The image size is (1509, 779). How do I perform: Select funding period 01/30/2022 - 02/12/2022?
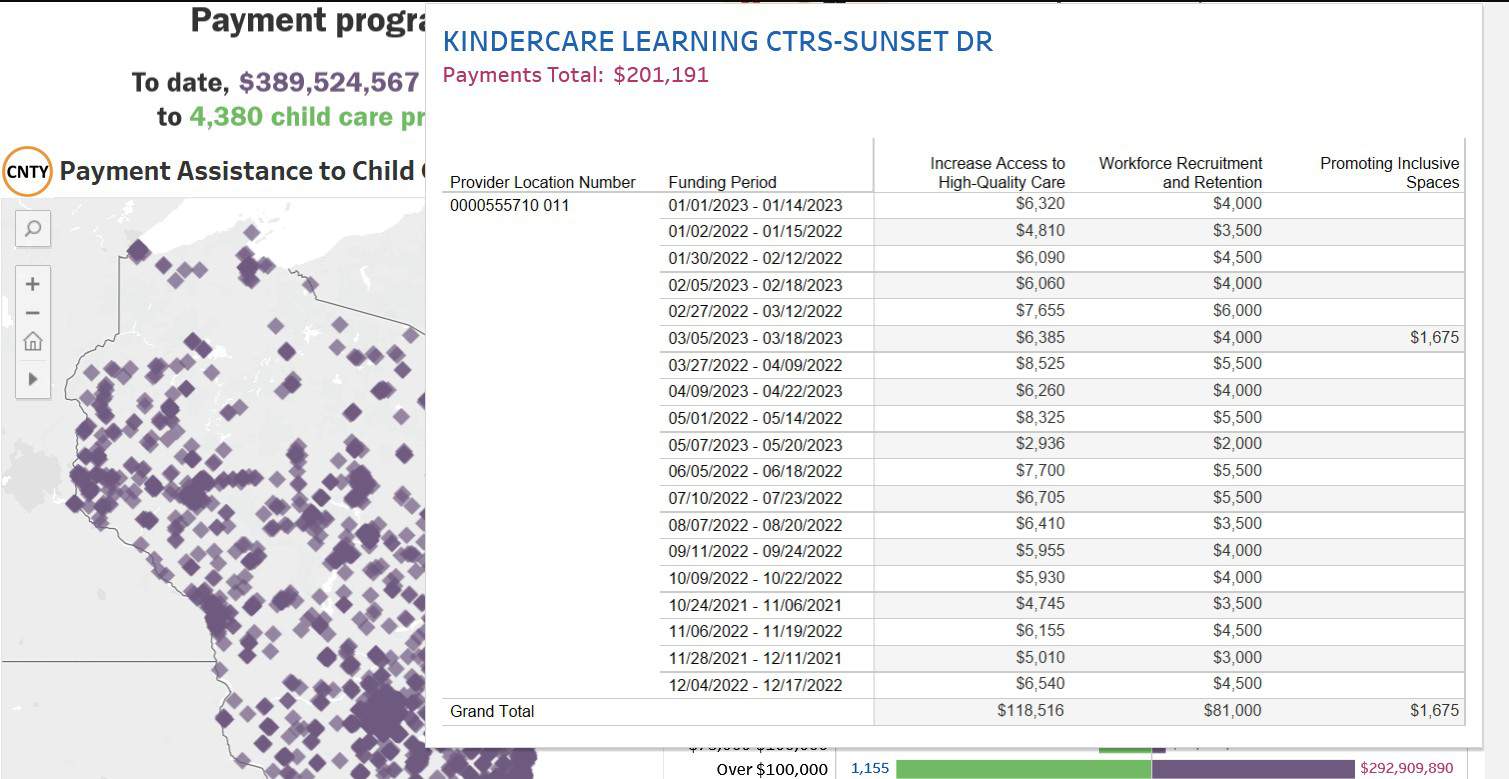(x=755, y=258)
